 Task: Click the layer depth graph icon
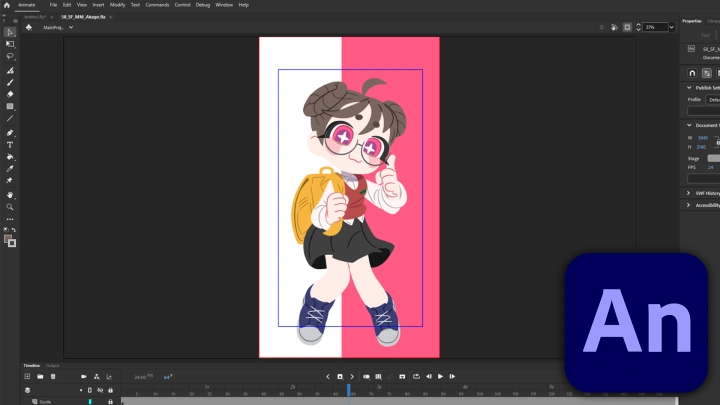pyautogui.click(x=109, y=377)
